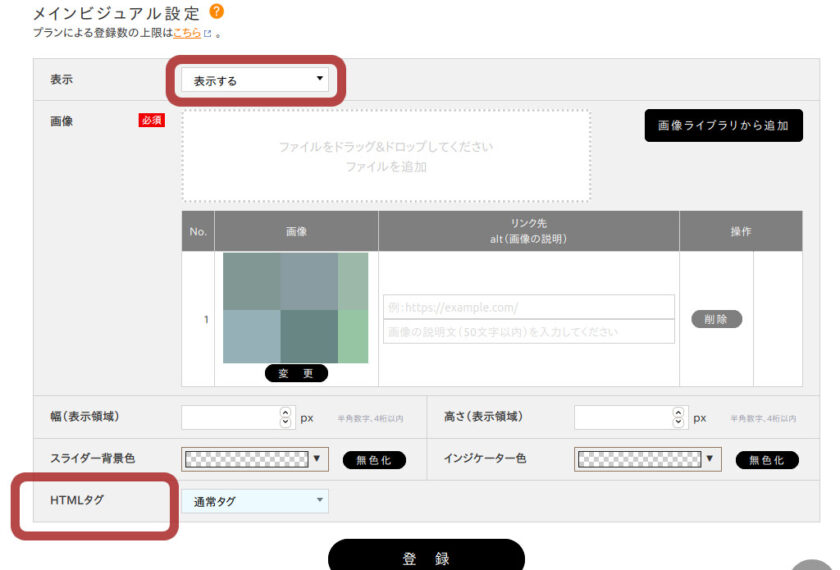
Task: Open the こちら plan limits link
Action: point(187,33)
